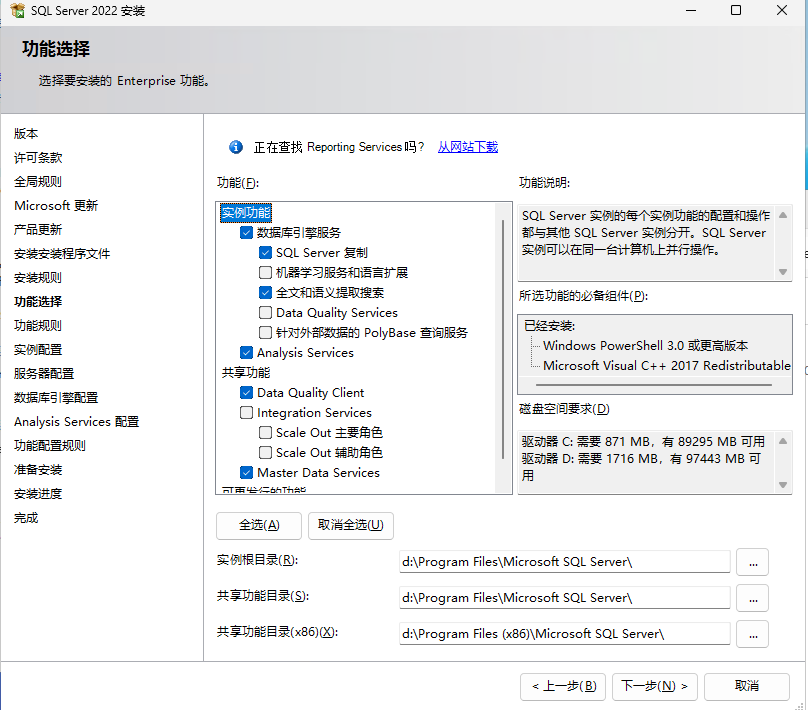Select 实例配置 step in sidebar
Viewport: 808px width, 710px height.
[x=38, y=350]
